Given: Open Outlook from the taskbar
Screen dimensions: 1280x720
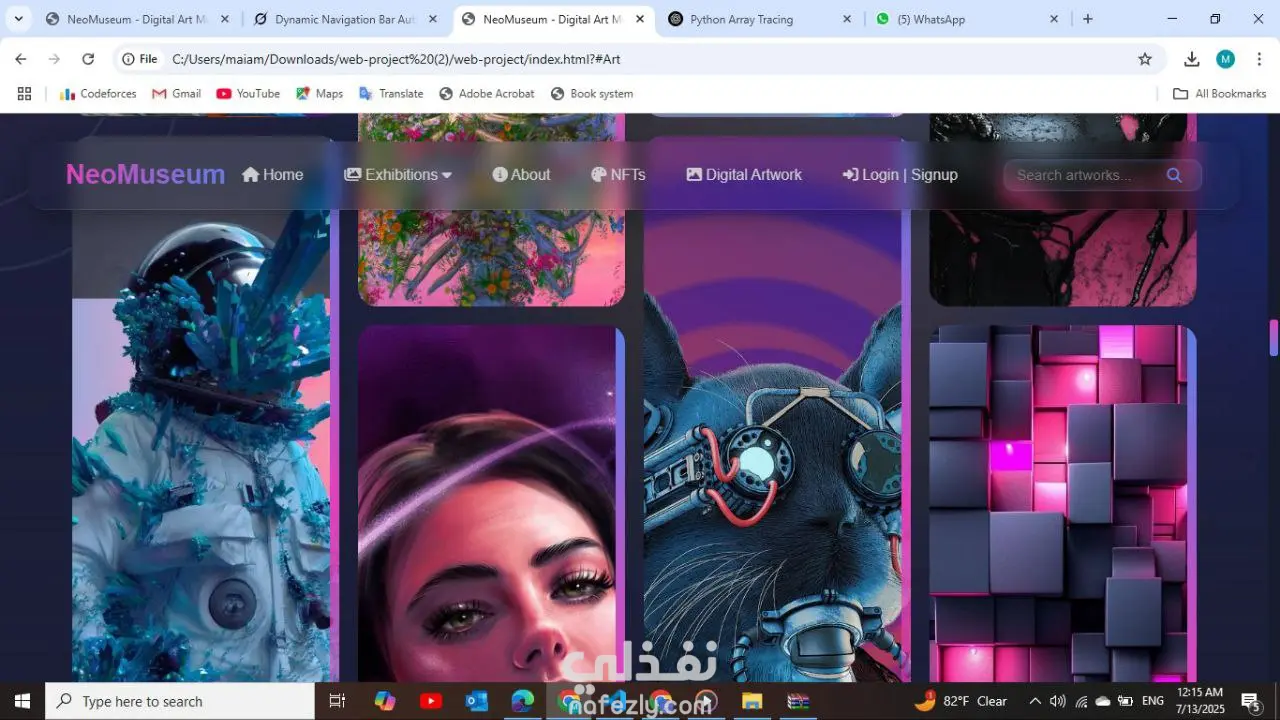Looking at the screenshot, I should click(477, 701).
